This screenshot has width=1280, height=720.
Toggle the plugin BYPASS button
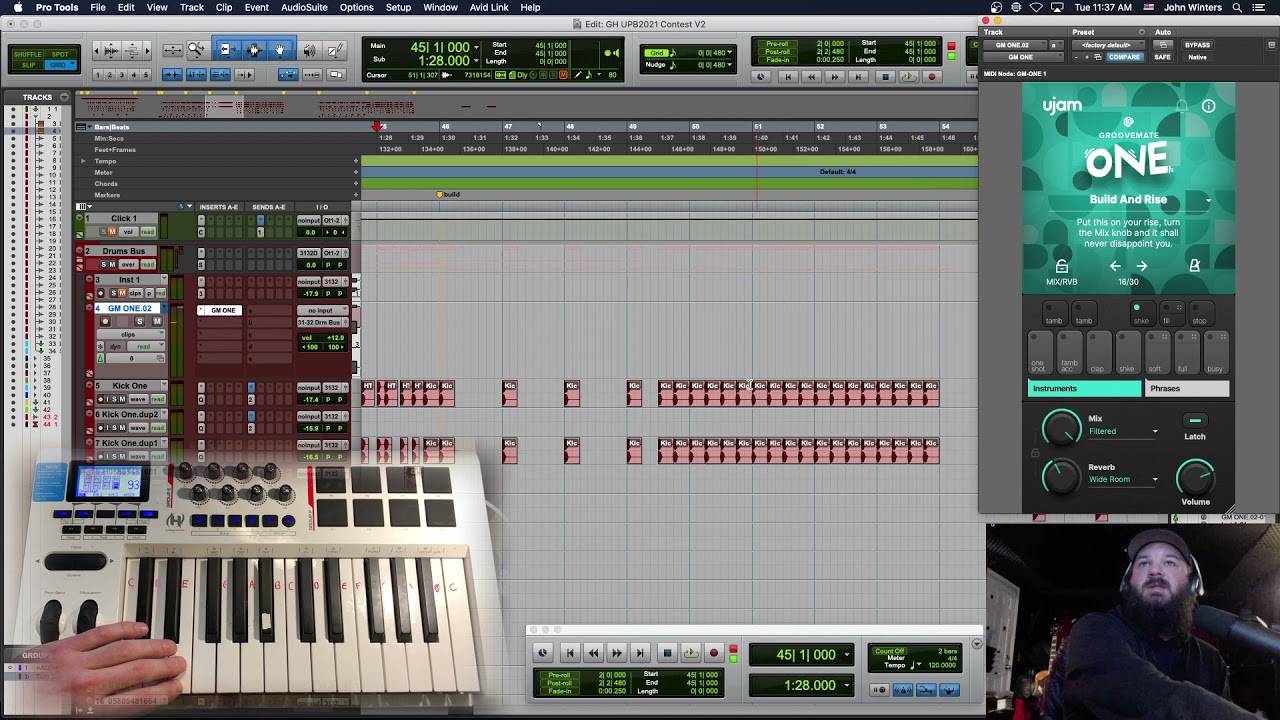click(1197, 45)
